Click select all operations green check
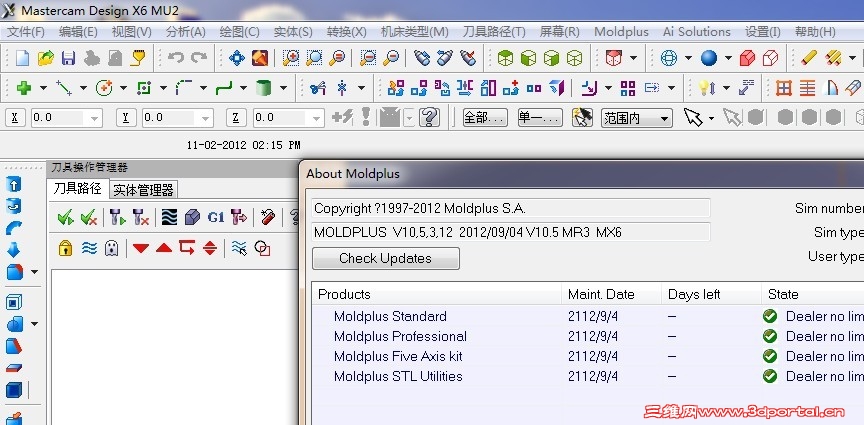 [66, 217]
